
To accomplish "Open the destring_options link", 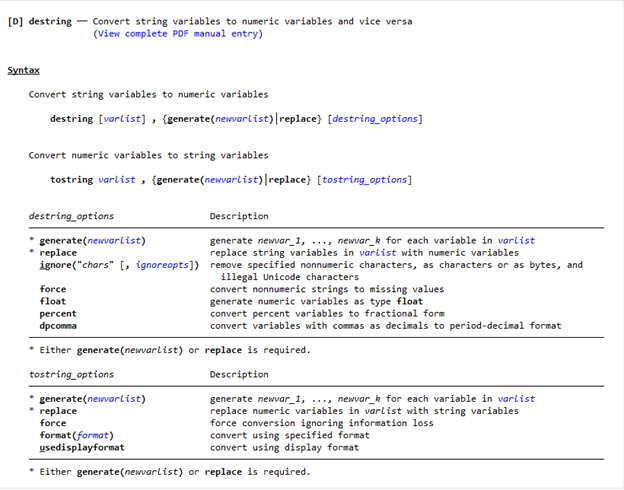I will 375,119.
